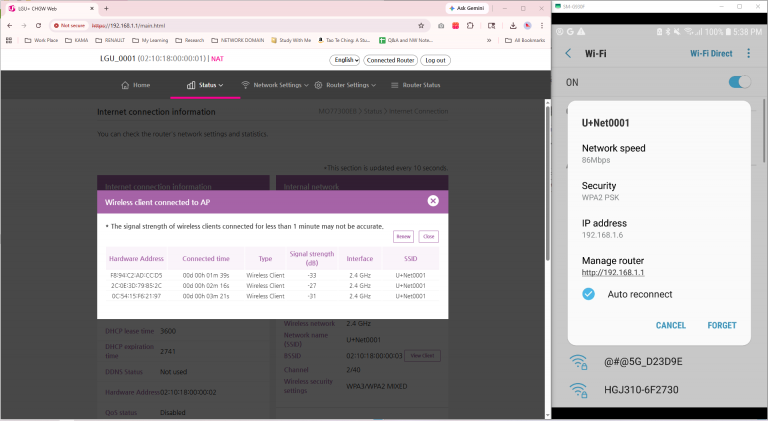This screenshot has width=768, height=421.
Task: Uncheck Auto reconnect for U+Net0001
Action: tap(588, 294)
